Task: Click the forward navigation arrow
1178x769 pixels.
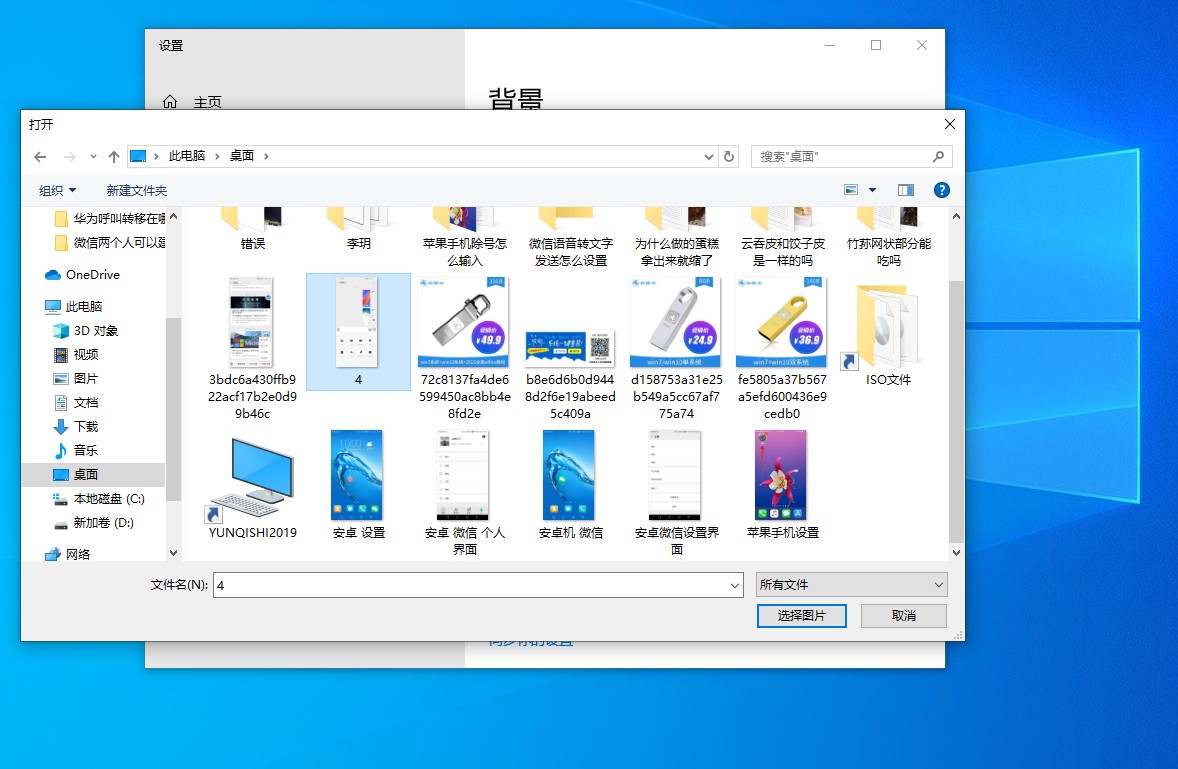Action: [69, 156]
